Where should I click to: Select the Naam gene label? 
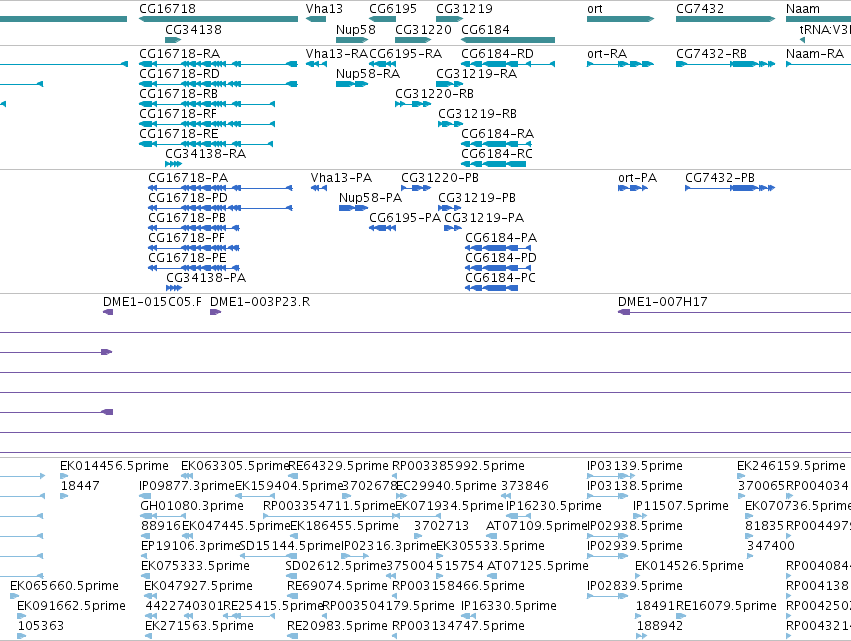tap(803, 9)
